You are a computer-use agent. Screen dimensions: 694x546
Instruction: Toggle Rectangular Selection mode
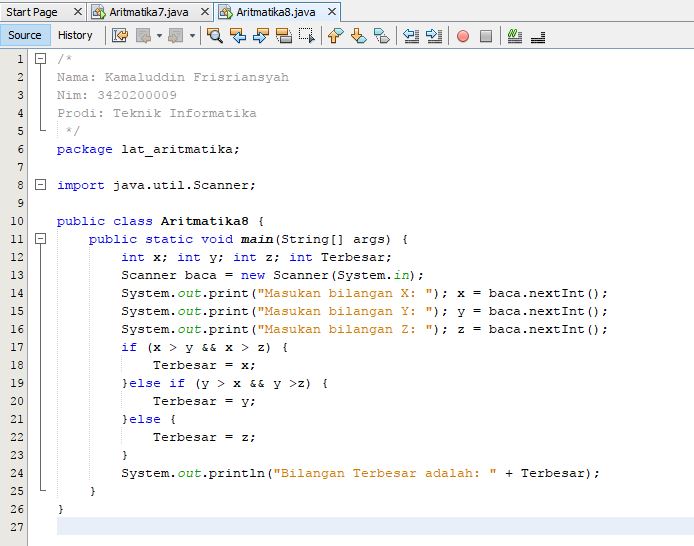click(307, 35)
